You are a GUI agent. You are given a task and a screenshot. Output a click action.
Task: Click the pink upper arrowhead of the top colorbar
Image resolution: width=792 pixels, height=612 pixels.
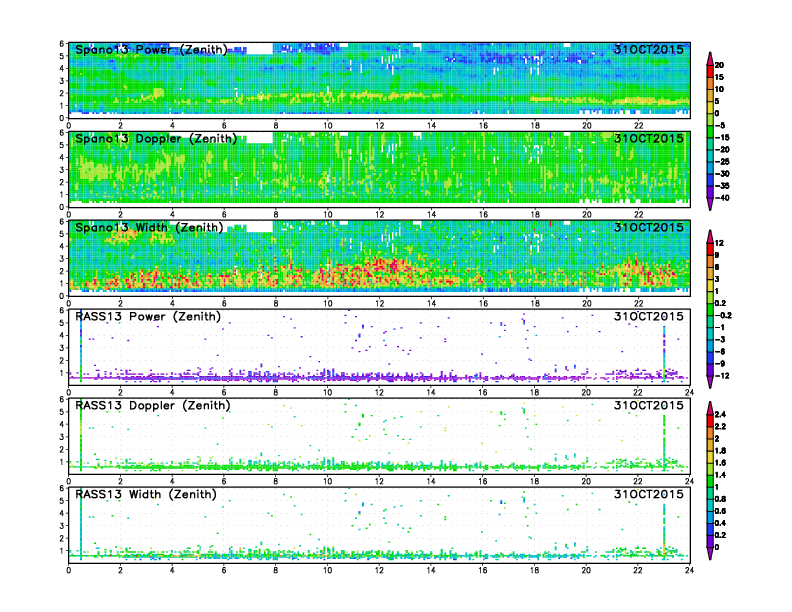click(710, 58)
